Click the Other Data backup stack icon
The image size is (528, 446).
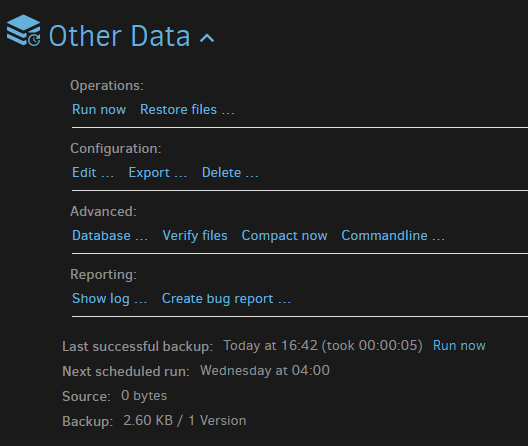[24, 30]
